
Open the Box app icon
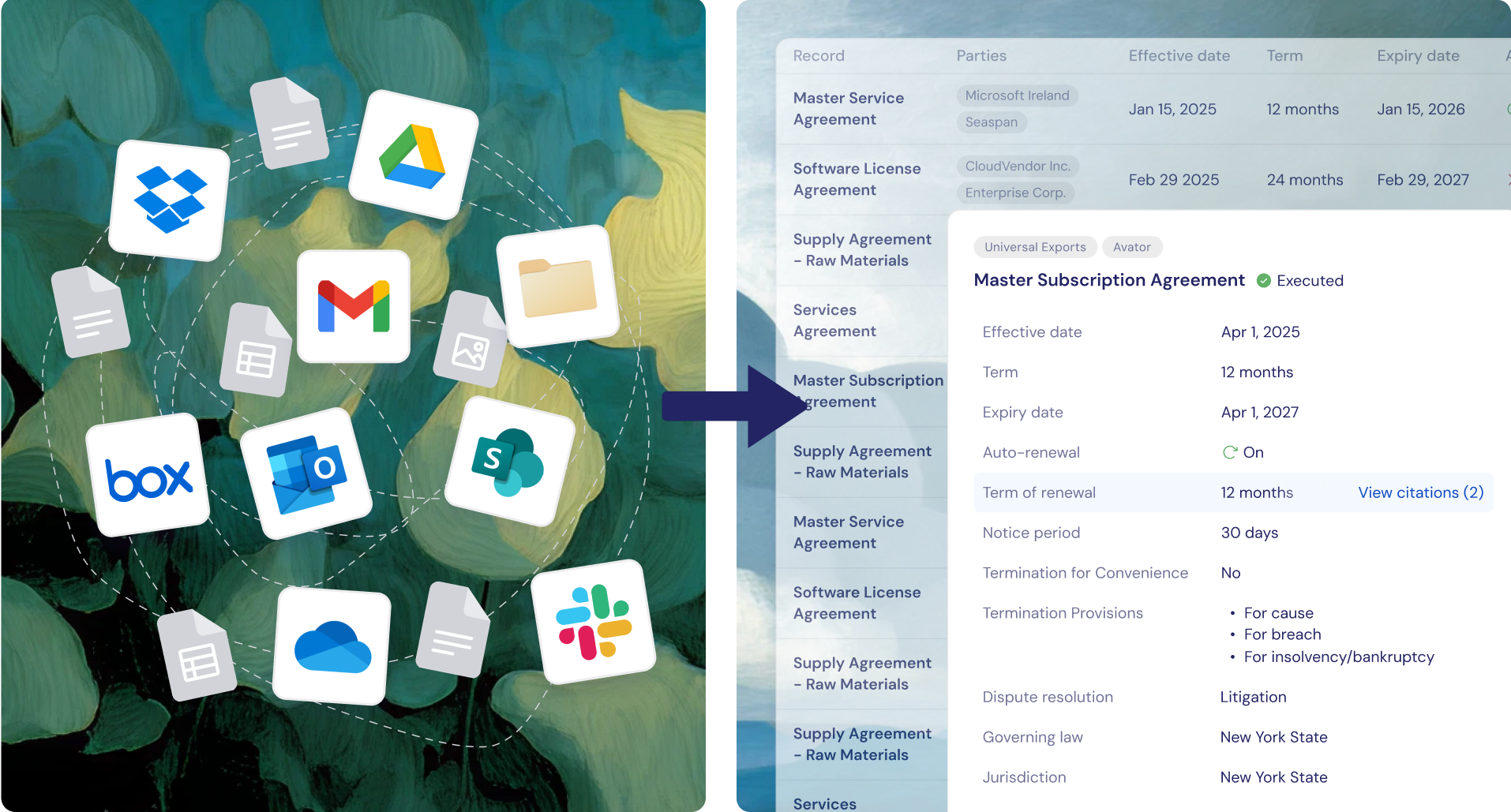point(148,475)
